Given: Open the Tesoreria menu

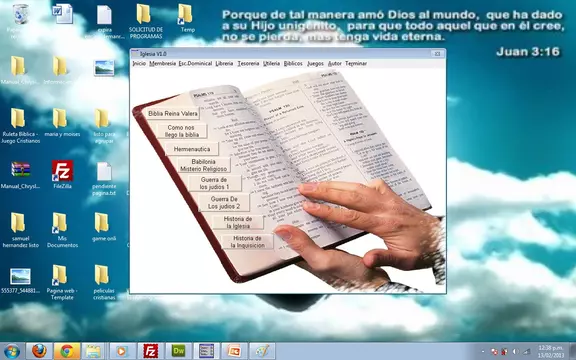Looking at the screenshot, I should (248, 64).
